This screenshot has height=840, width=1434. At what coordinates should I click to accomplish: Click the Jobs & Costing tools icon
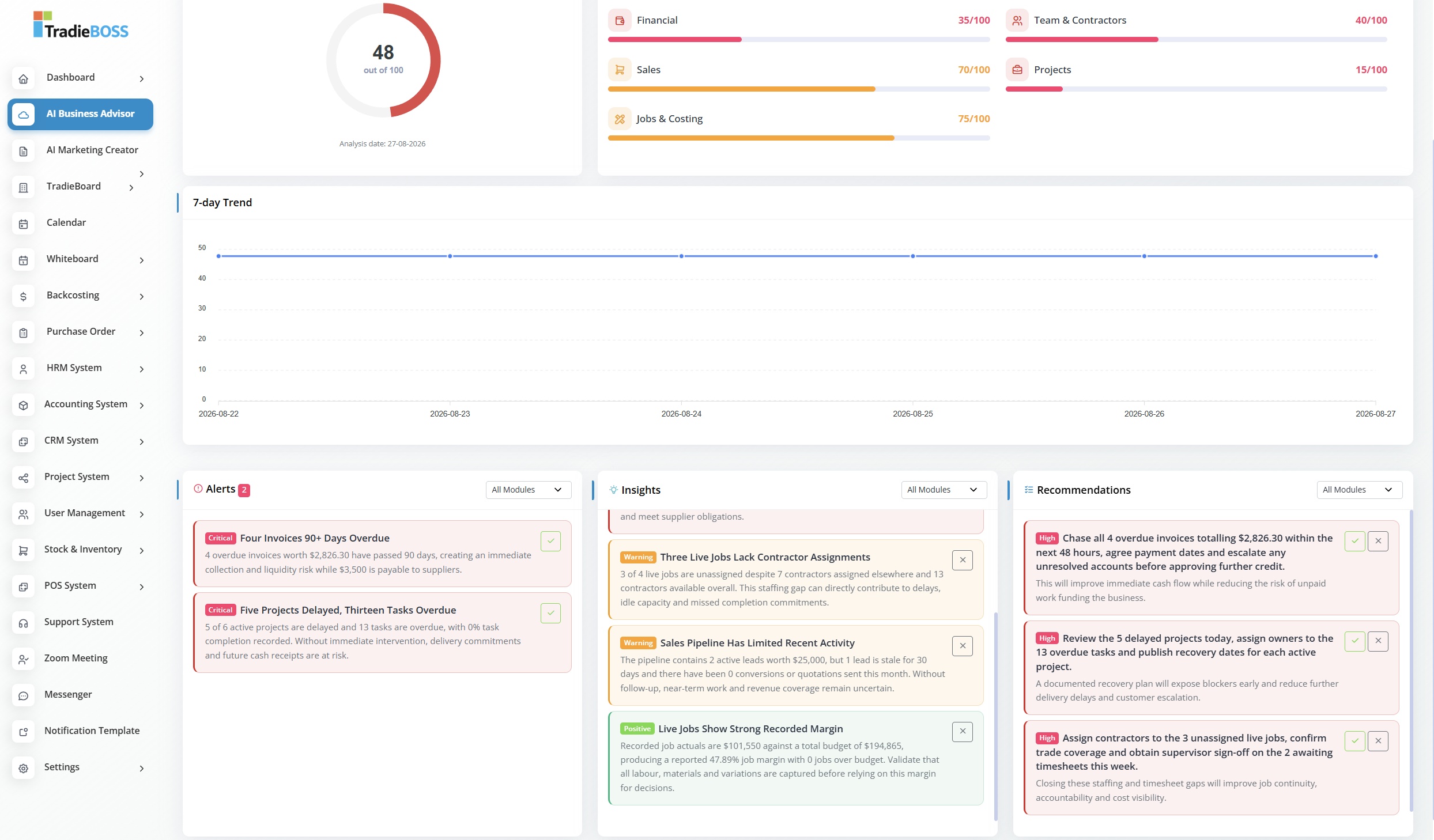click(620, 119)
